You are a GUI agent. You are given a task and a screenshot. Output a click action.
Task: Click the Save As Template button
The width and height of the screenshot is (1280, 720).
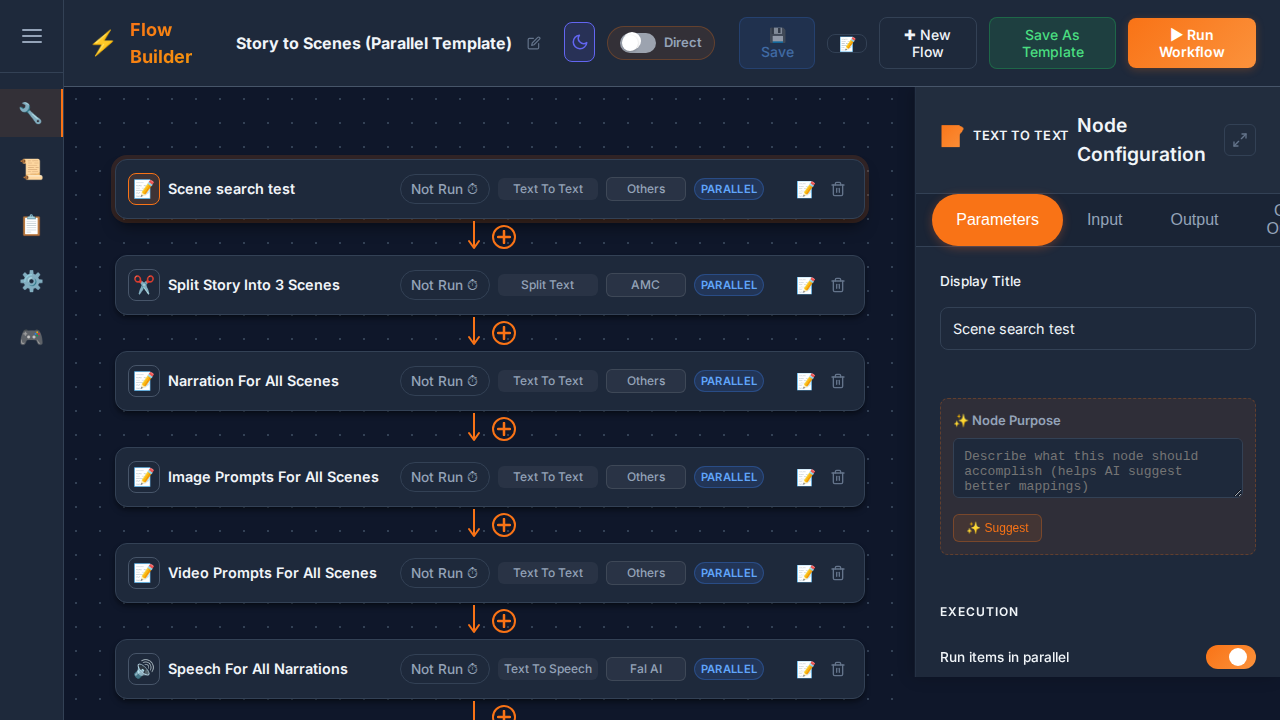[1052, 43]
